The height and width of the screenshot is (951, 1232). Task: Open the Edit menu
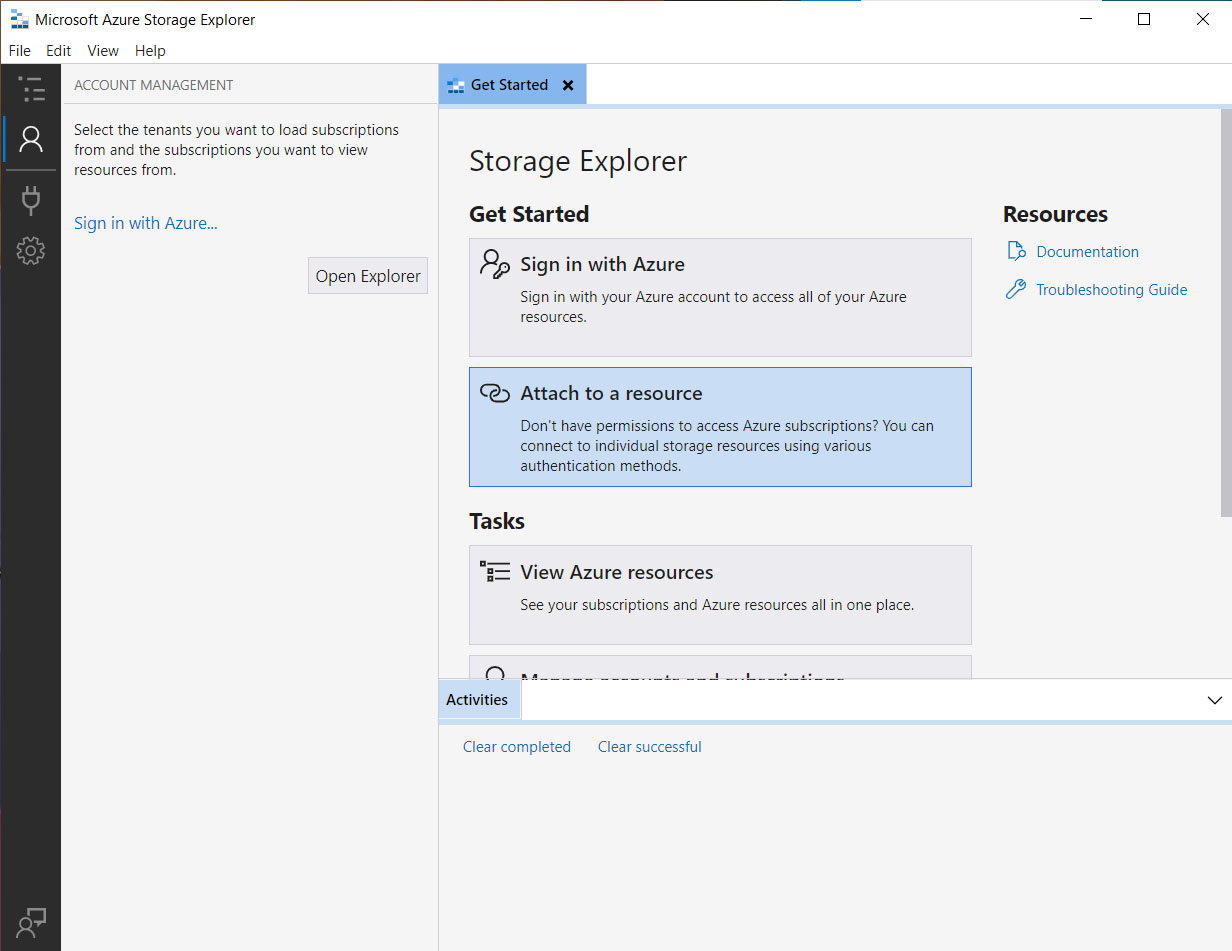[x=59, y=51]
